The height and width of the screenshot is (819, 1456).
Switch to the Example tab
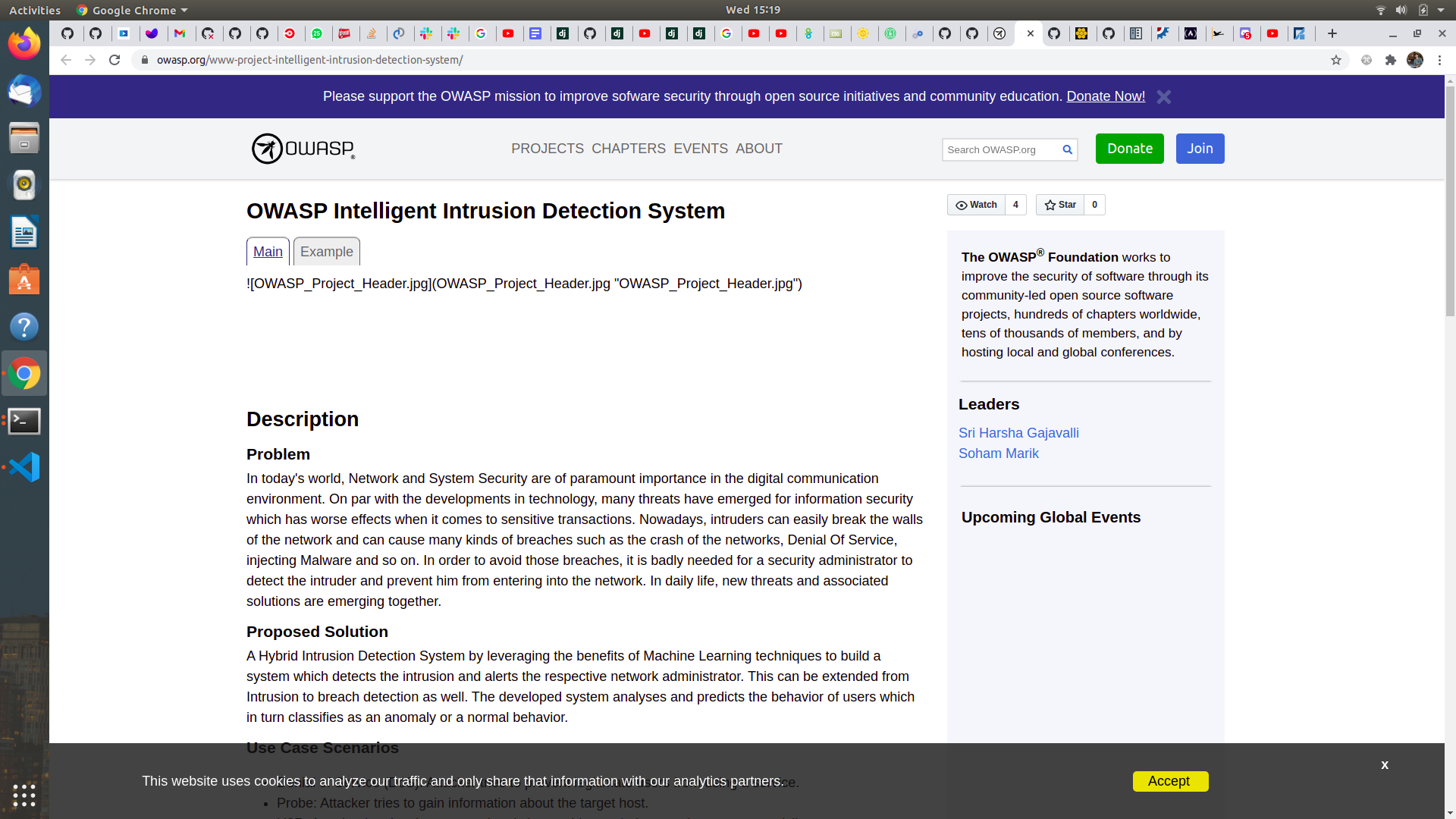click(327, 252)
